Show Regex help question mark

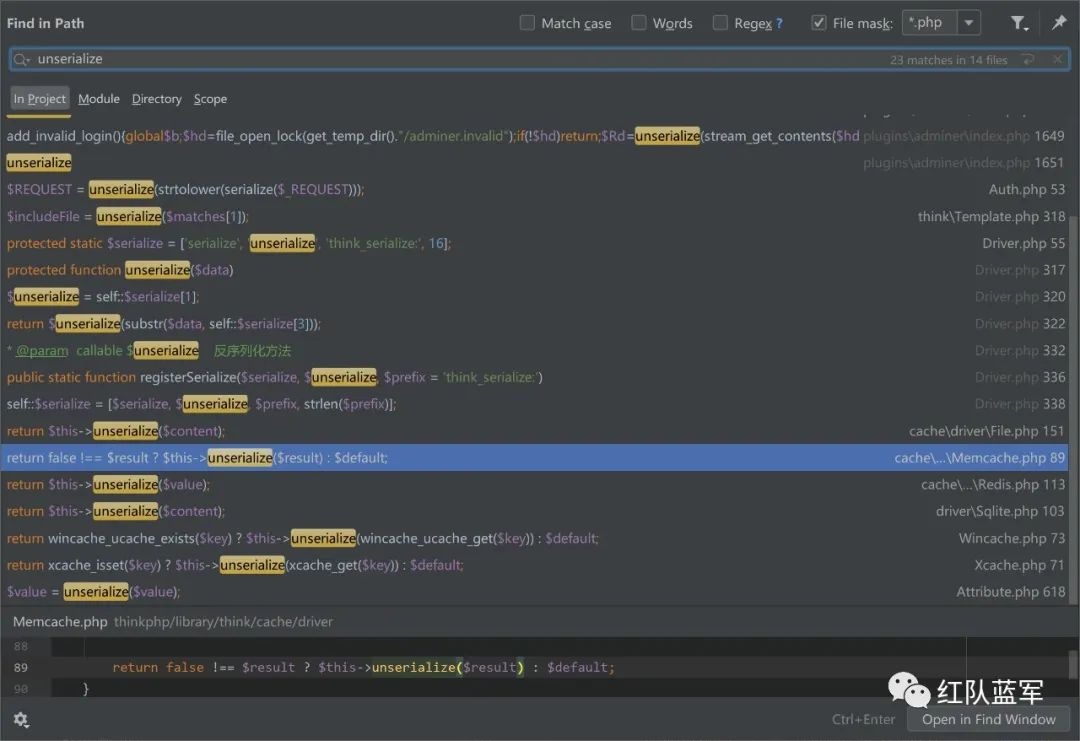[x=779, y=23]
